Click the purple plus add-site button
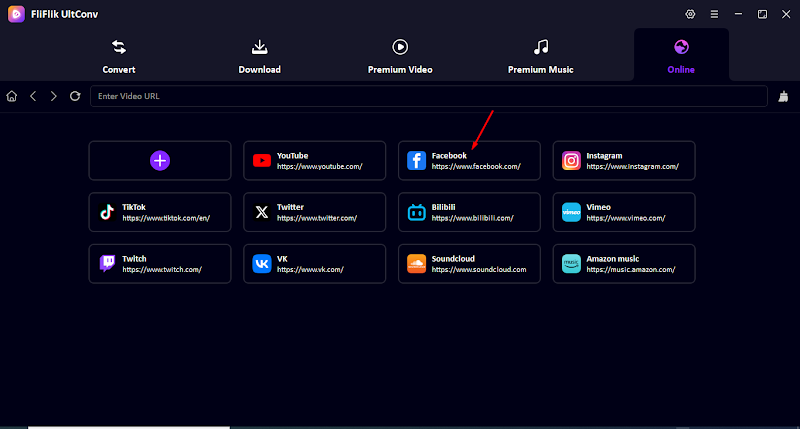 [160, 161]
